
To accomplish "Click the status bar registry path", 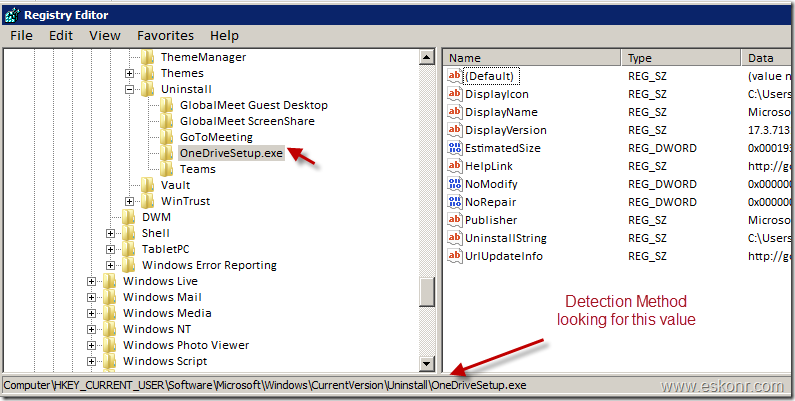I will [265, 385].
